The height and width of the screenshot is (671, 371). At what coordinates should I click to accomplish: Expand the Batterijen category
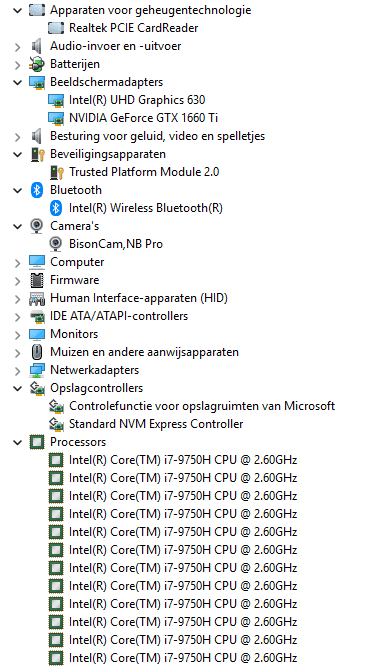pyautogui.click(x=18, y=64)
